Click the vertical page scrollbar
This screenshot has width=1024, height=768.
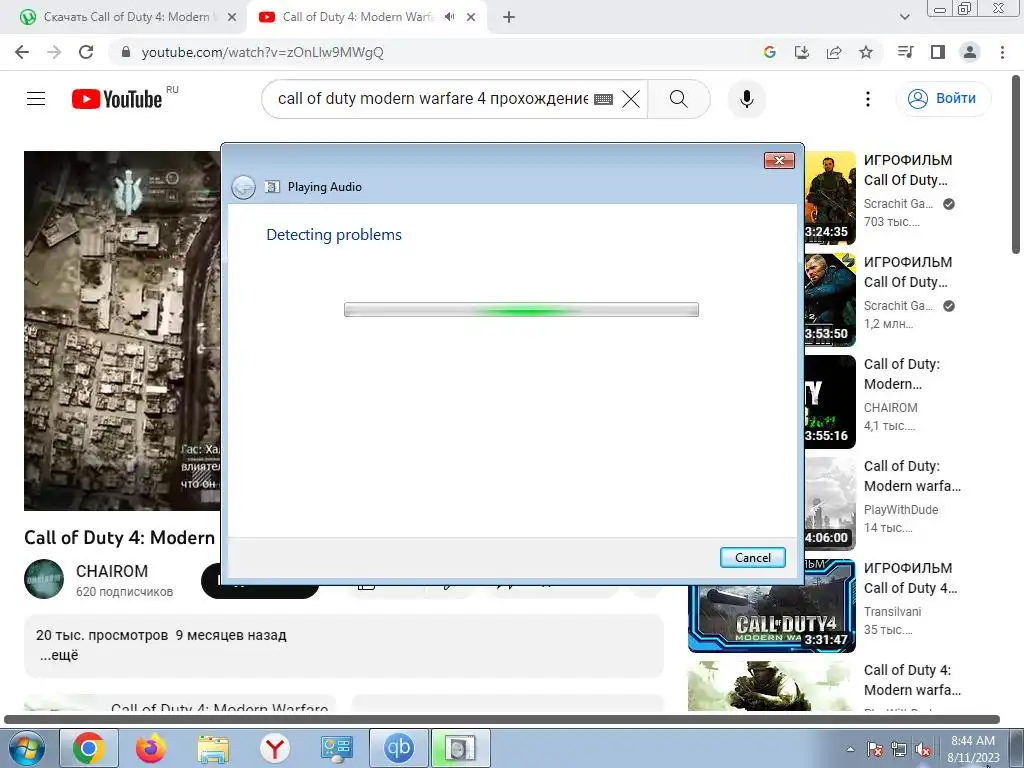(x=1016, y=164)
